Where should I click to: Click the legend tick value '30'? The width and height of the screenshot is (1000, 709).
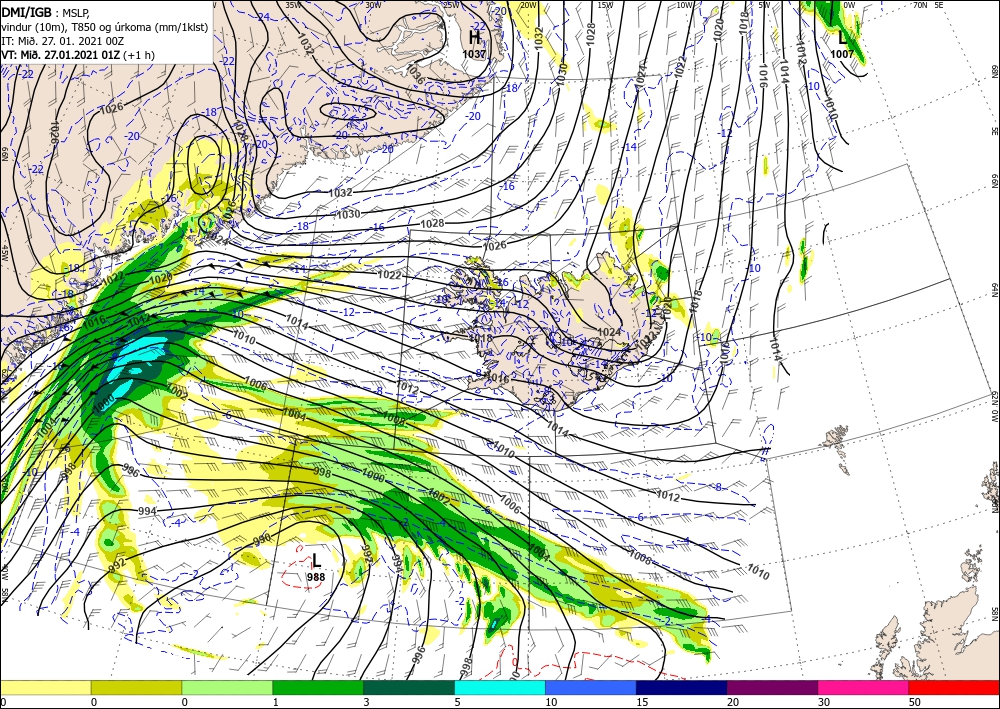[x=824, y=702]
